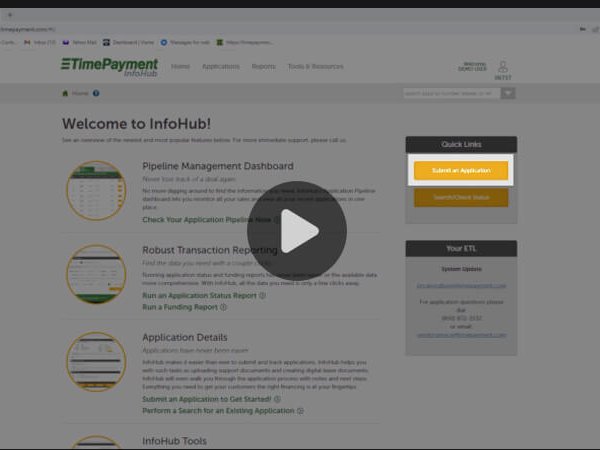Viewport: 600px width, 450px height.
Task: Click the TimePayment InfoHub logo
Action: [109, 67]
